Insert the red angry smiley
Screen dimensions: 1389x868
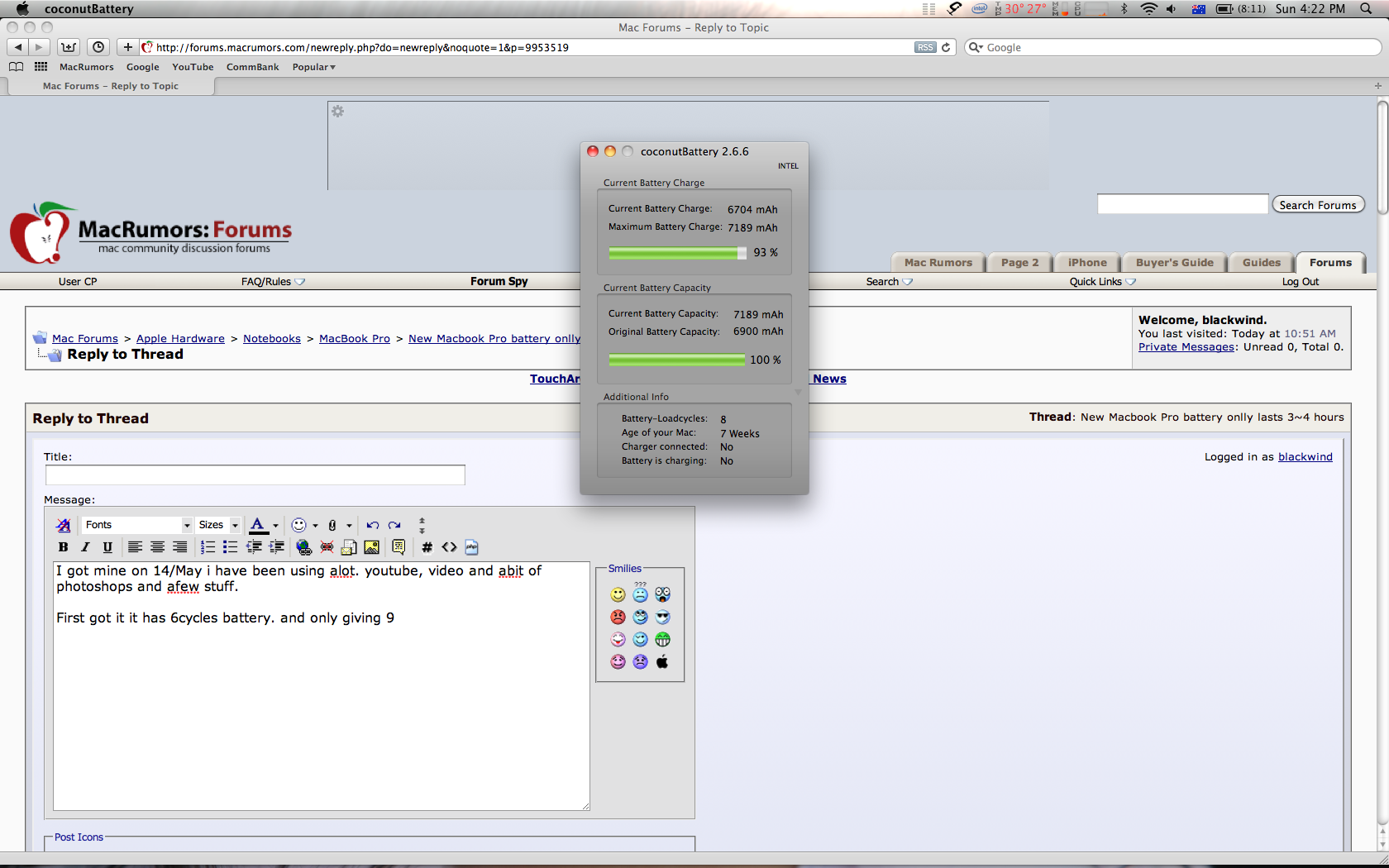click(618, 617)
